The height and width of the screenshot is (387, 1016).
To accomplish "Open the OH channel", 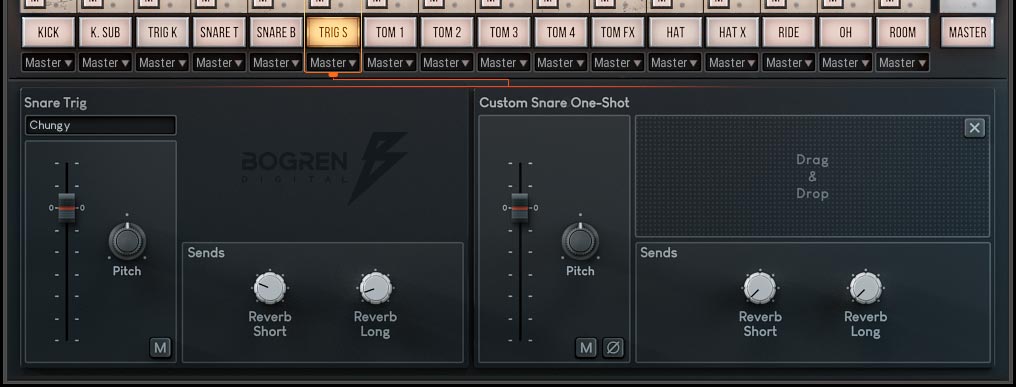I will tap(847, 32).
